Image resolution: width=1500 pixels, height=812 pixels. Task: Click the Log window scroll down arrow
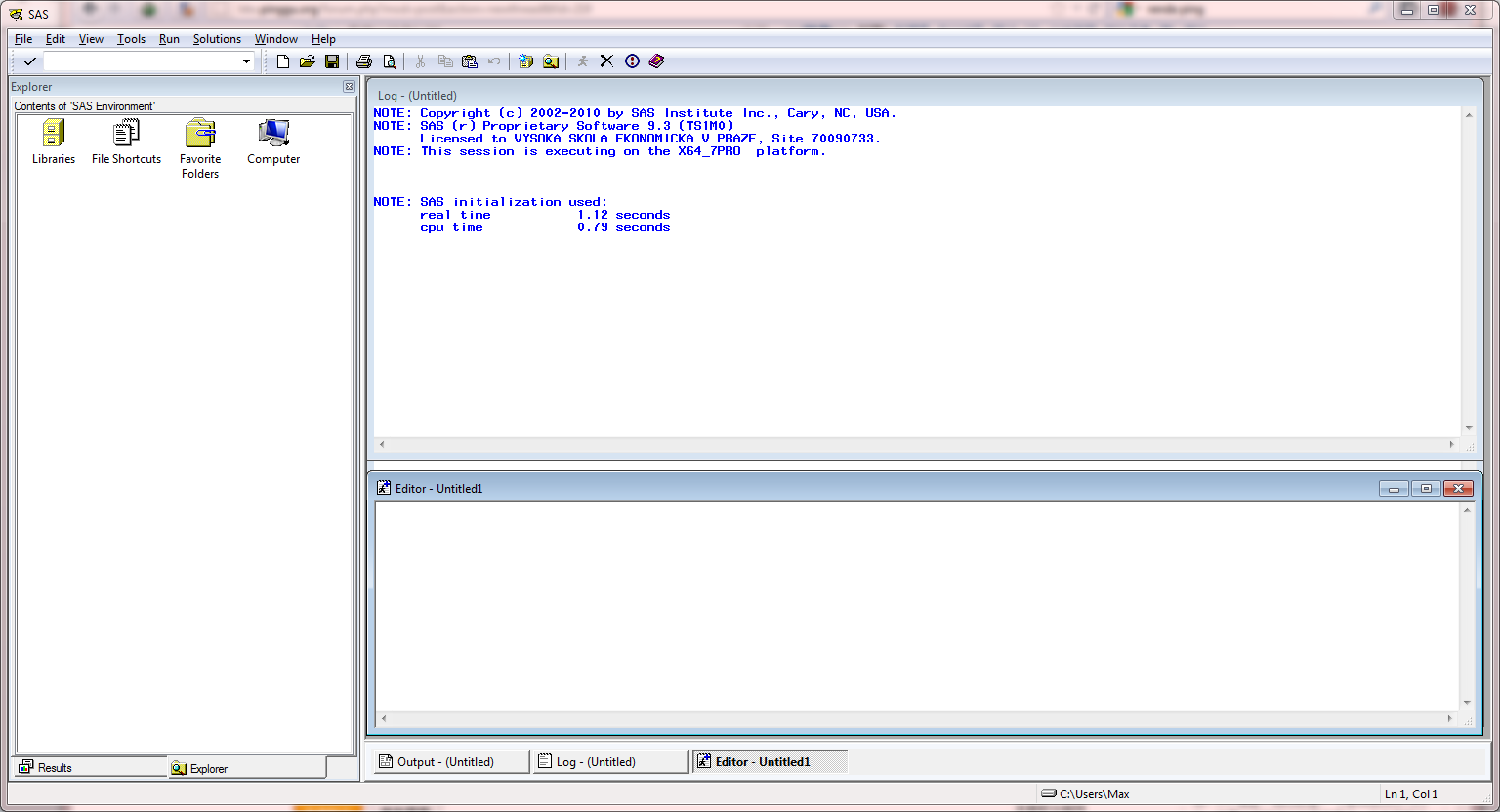pyautogui.click(x=1469, y=428)
